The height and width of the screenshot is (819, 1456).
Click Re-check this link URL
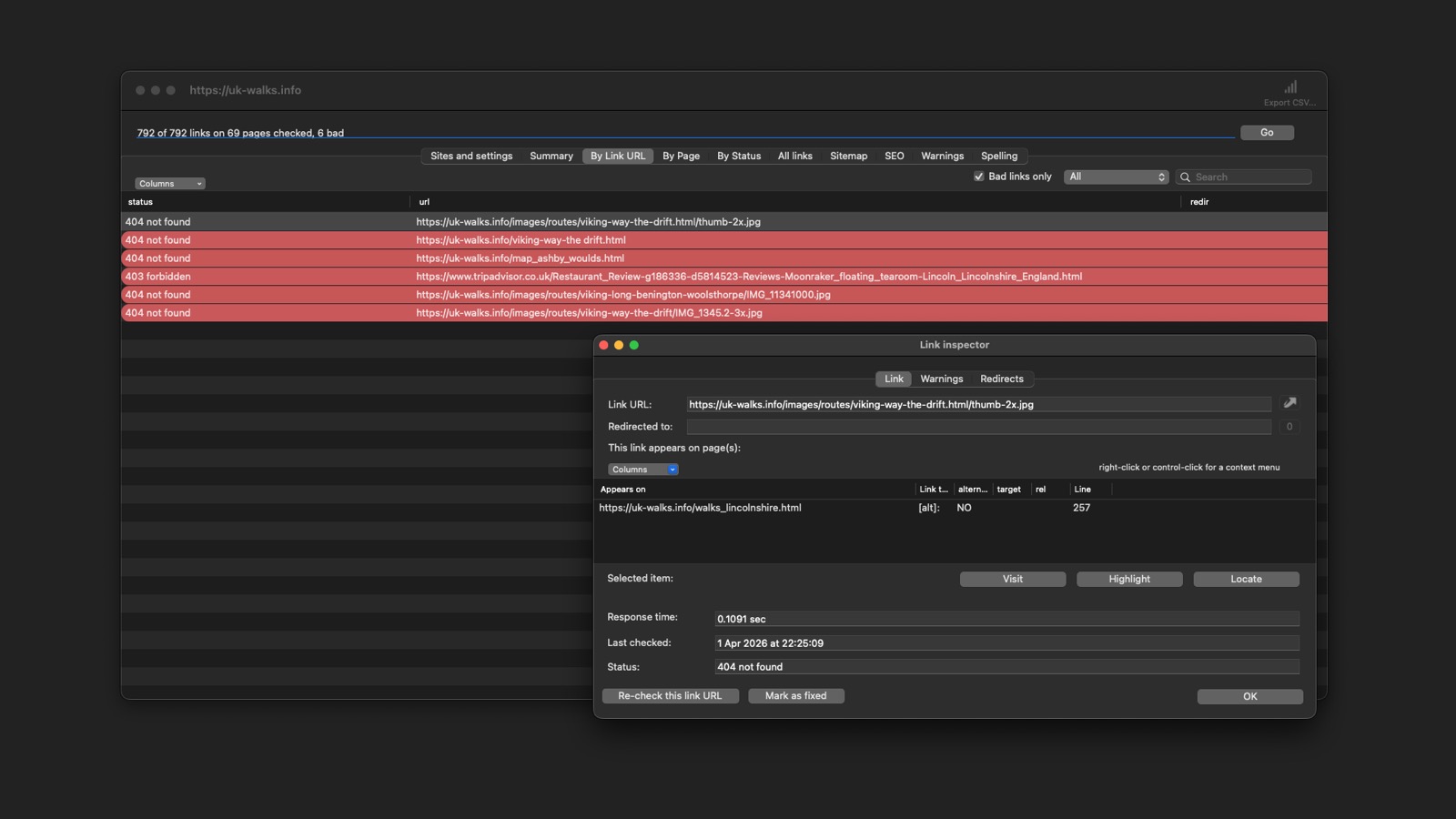point(670,696)
